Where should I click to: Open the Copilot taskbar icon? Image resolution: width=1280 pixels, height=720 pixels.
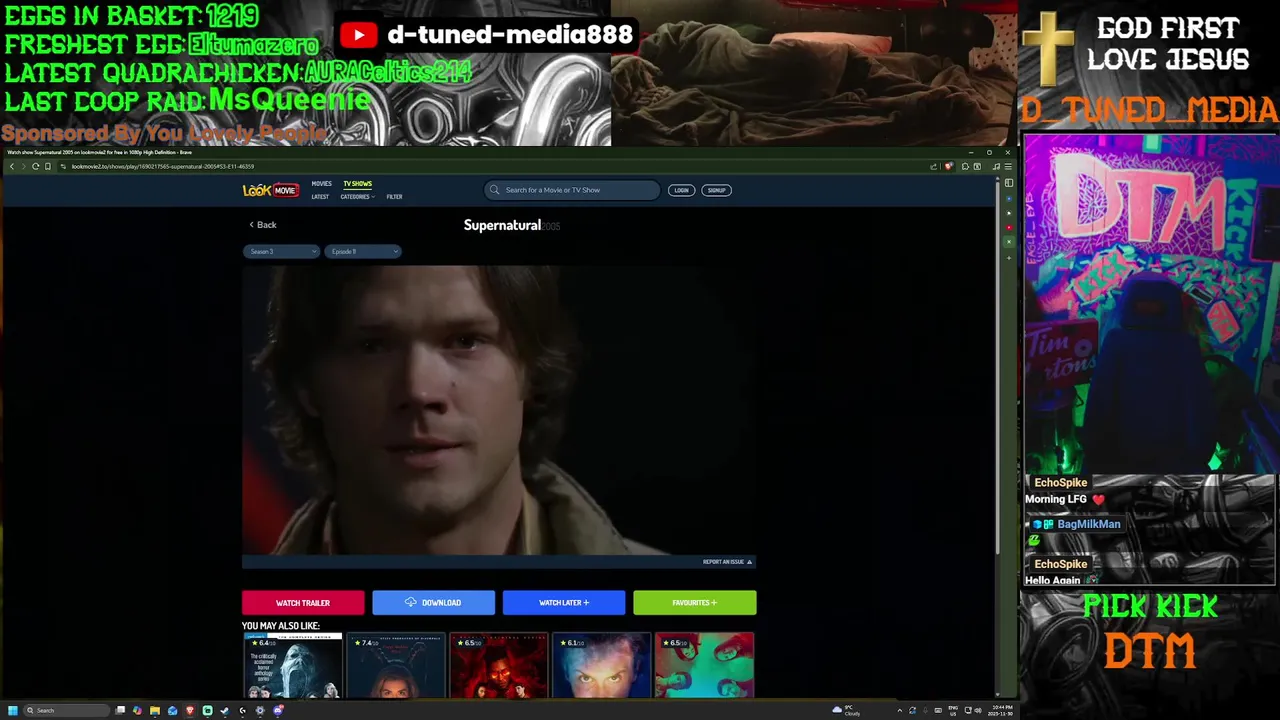click(137, 710)
